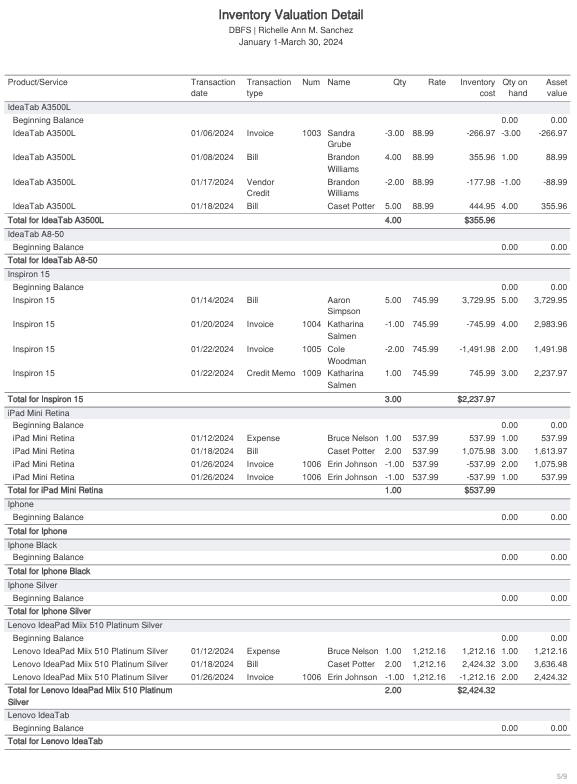Click the Total for Inspiron 15 row
Image resolution: width=577 pixels, height=784 pixels.
(x=288, y=400)
